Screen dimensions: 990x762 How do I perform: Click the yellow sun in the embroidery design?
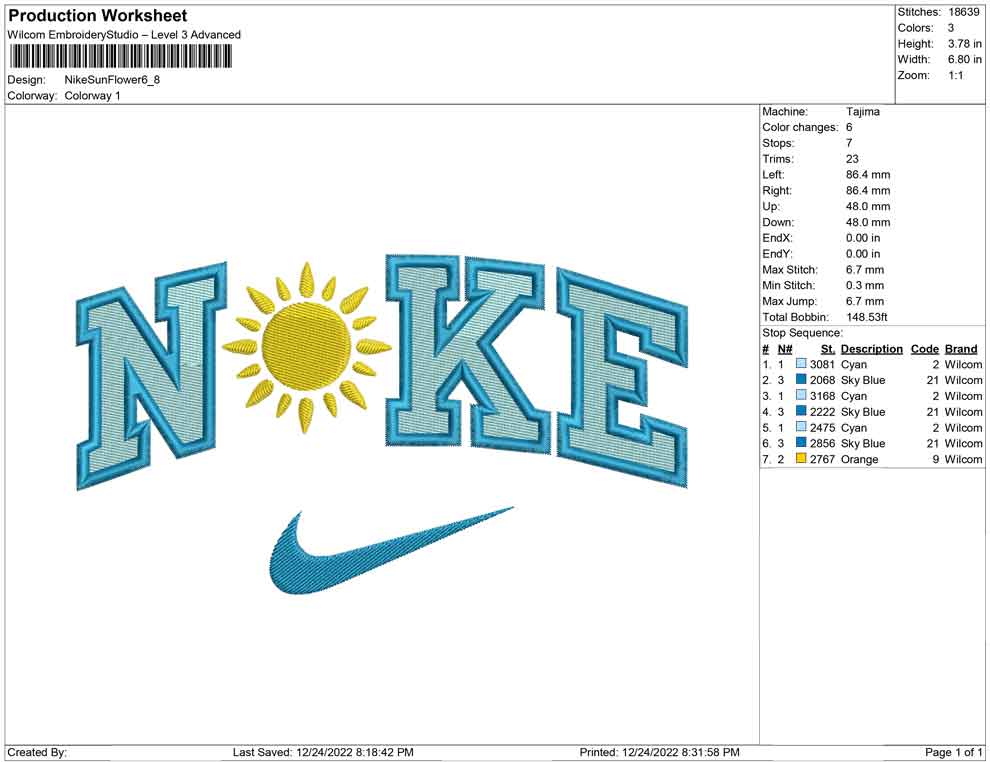306,347
